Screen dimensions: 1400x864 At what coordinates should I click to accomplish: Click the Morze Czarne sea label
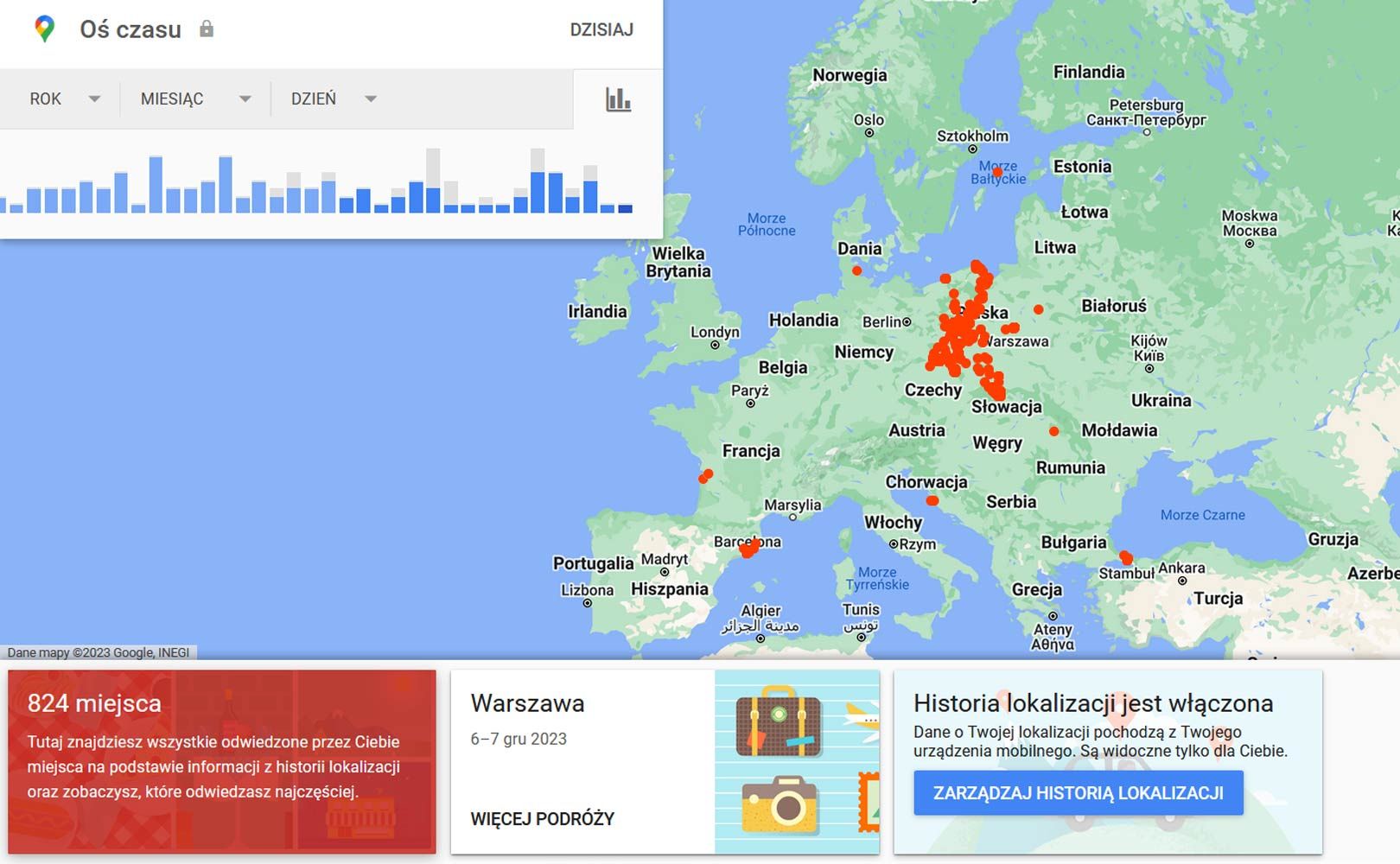click(x=1202, y=515)
